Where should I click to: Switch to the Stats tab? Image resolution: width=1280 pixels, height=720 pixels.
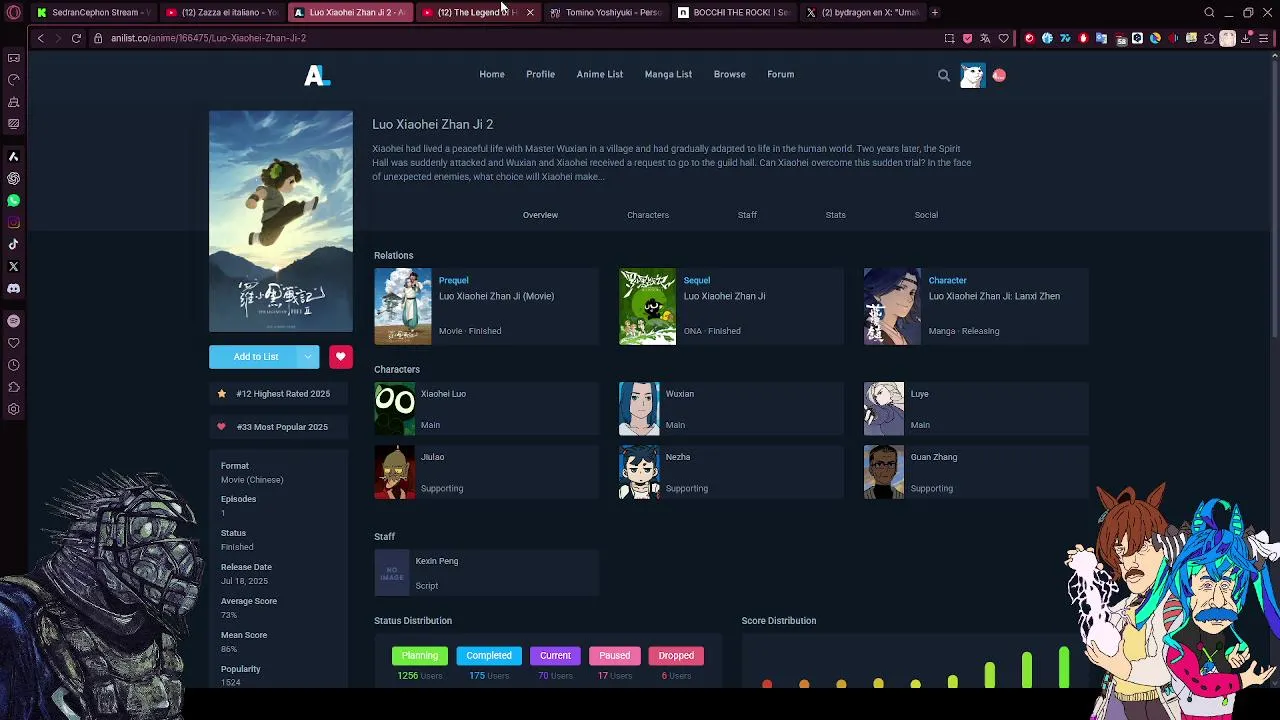[835, 215]
